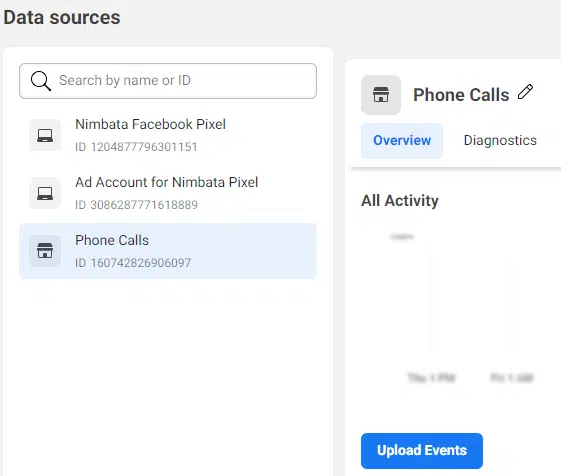Click the Upload Events button

(422, 451)
